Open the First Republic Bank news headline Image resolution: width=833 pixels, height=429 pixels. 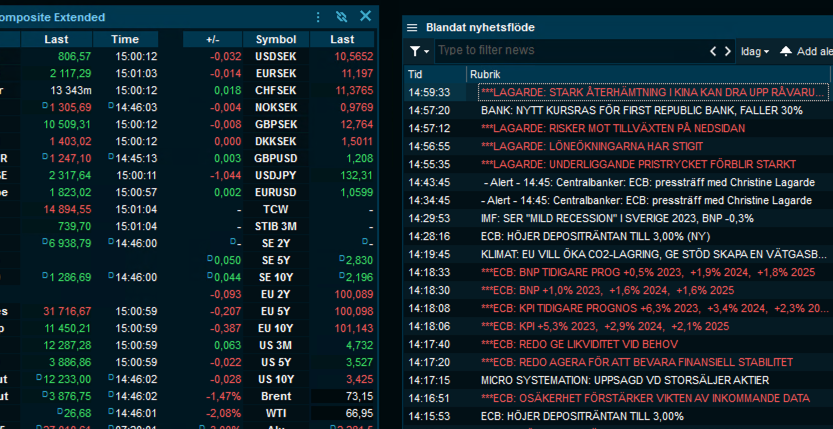tap(641, 110)
